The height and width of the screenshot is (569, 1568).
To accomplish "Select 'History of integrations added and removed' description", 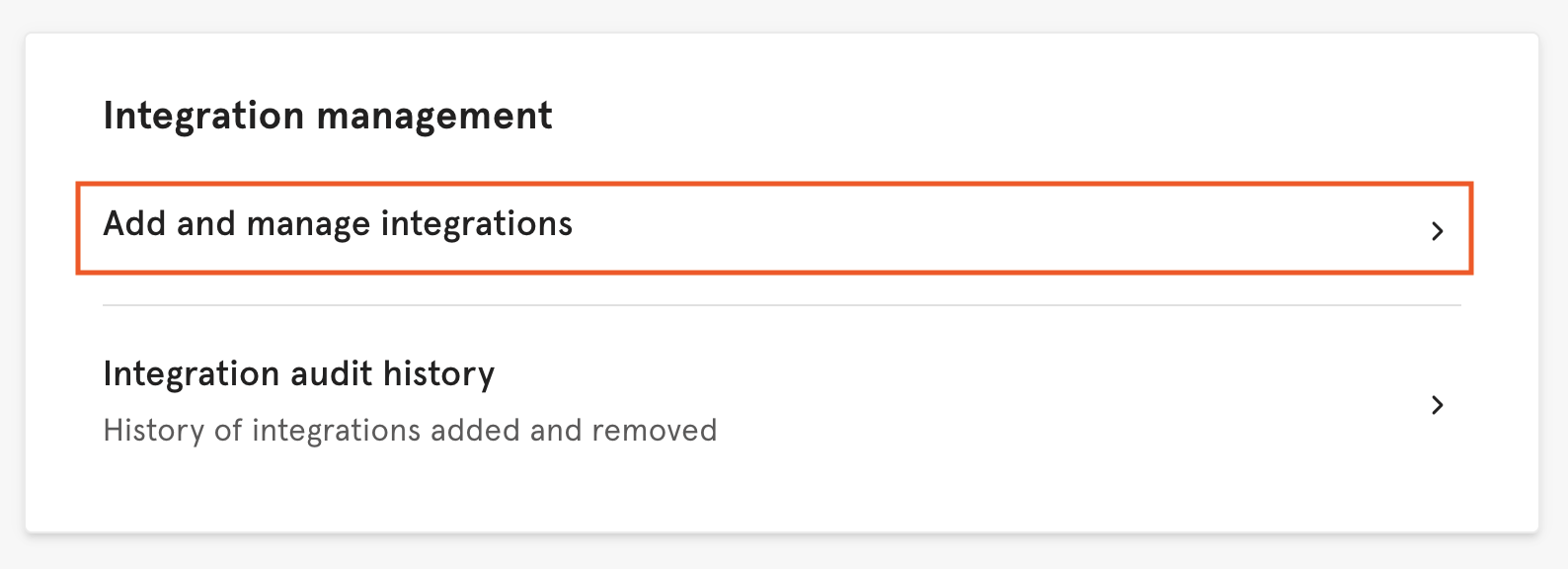I will point(410,431).
